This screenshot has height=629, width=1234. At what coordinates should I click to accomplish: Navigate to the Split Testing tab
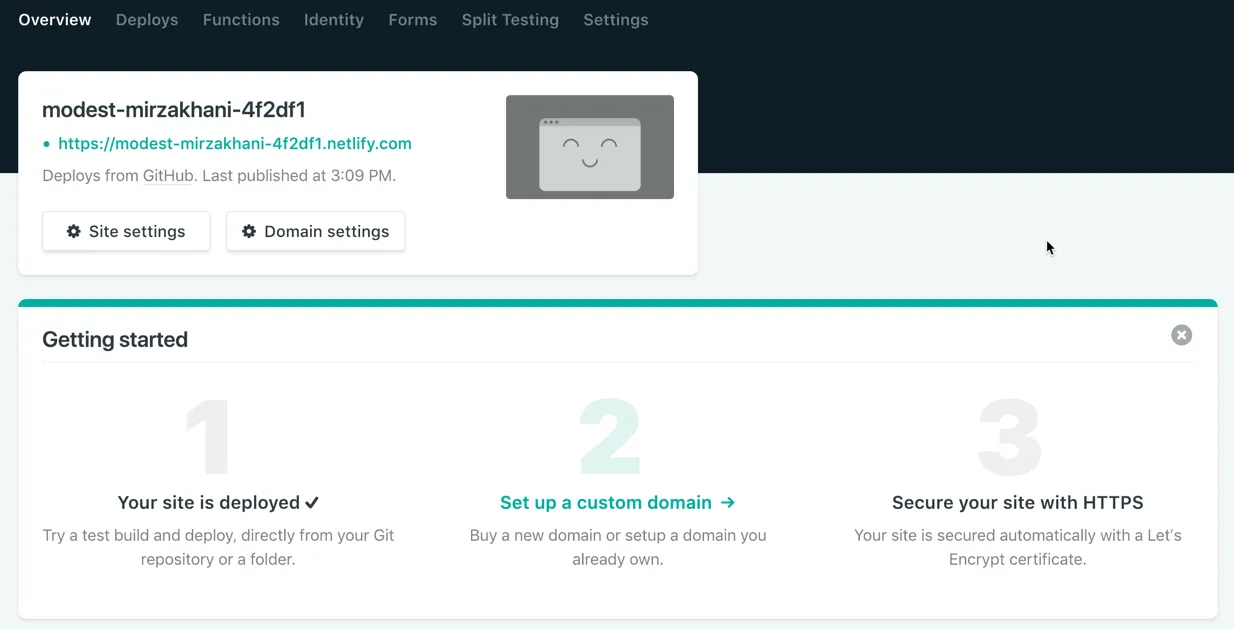click(x=510, y=20)
